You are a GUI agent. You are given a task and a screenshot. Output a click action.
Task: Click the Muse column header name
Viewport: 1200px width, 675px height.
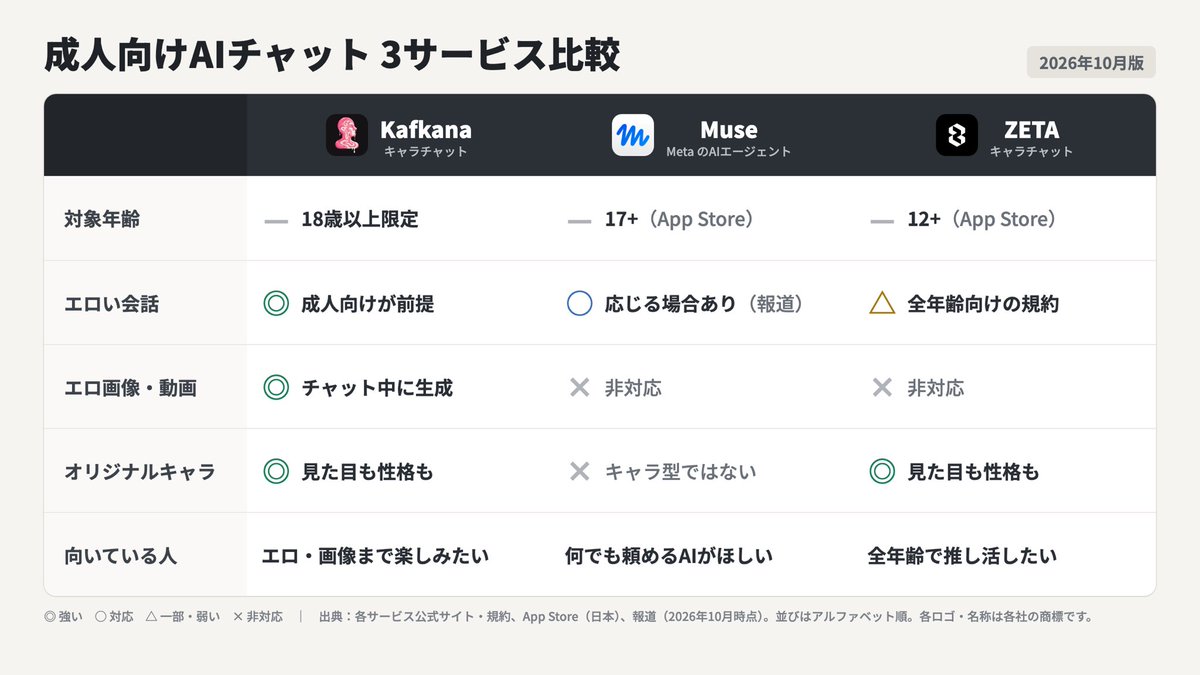(728, 130)
